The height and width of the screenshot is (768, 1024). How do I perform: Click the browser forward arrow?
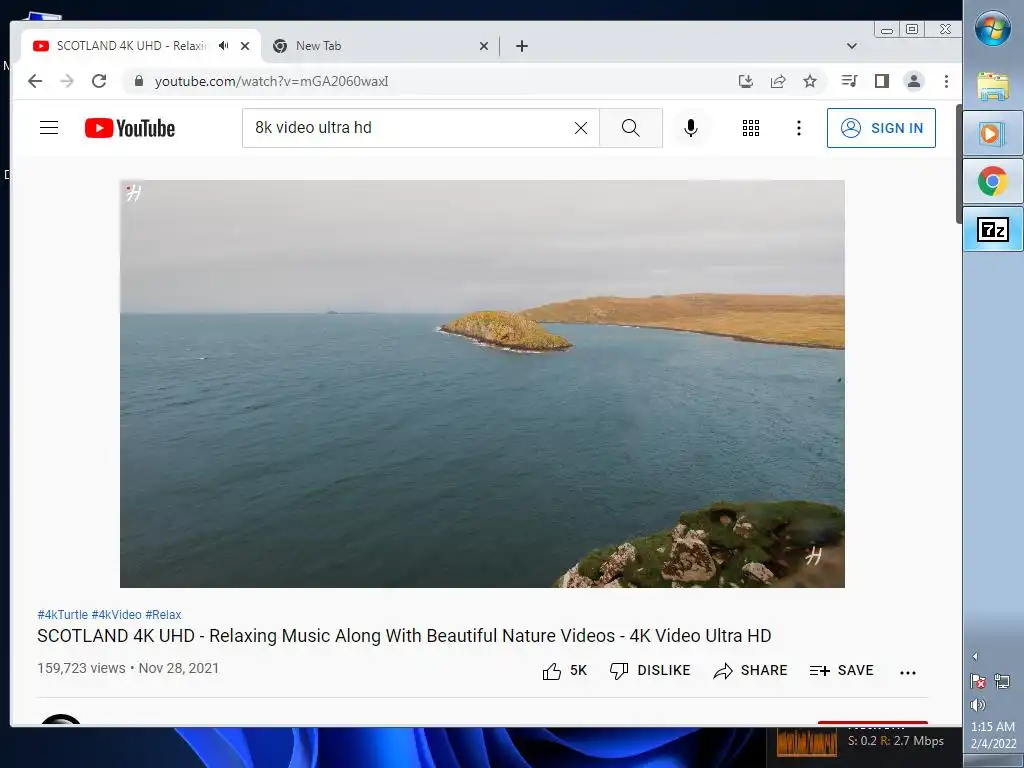67,81
